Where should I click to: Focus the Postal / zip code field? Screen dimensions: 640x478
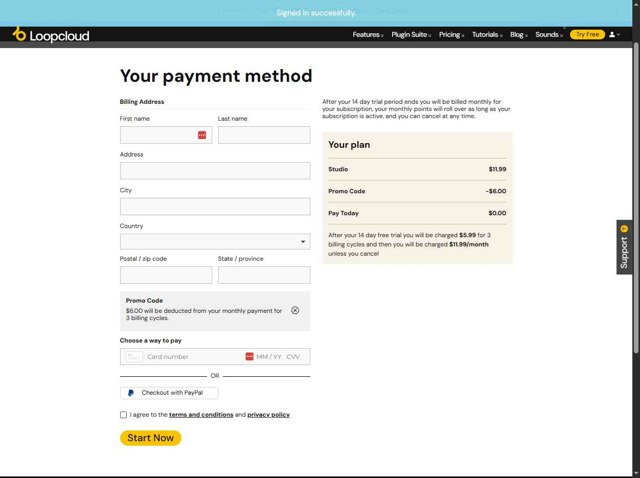166,275
